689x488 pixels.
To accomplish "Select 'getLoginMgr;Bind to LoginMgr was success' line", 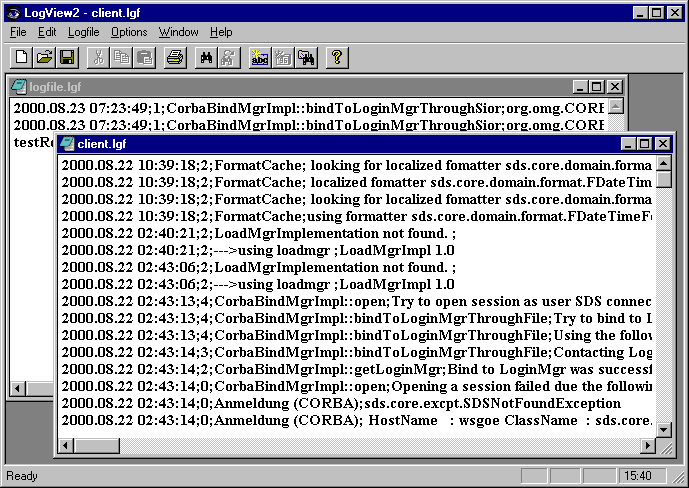I will (357, 369).
